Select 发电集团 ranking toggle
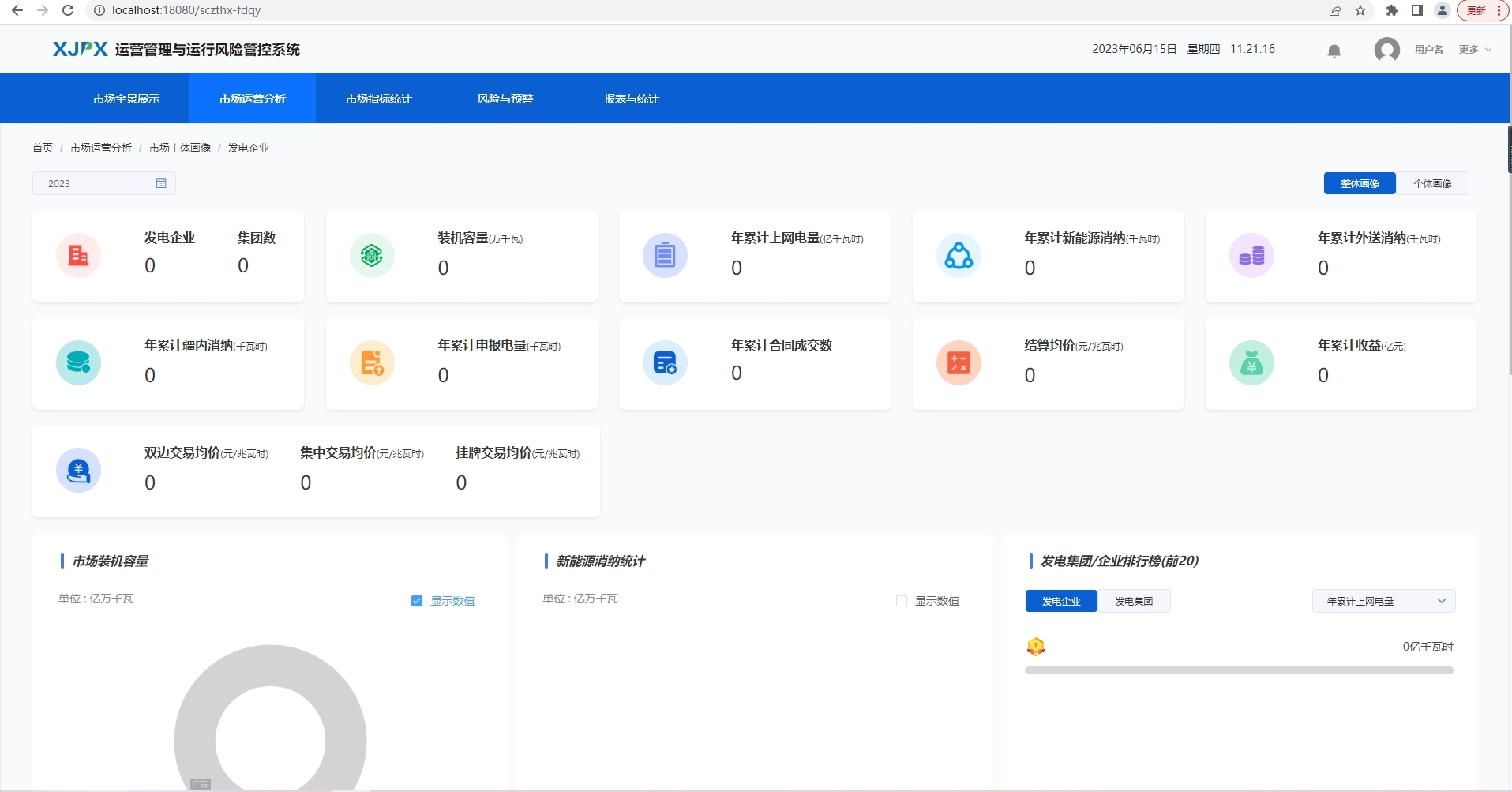Screen dimensions: 1512x792 [x=1134, y=601]
